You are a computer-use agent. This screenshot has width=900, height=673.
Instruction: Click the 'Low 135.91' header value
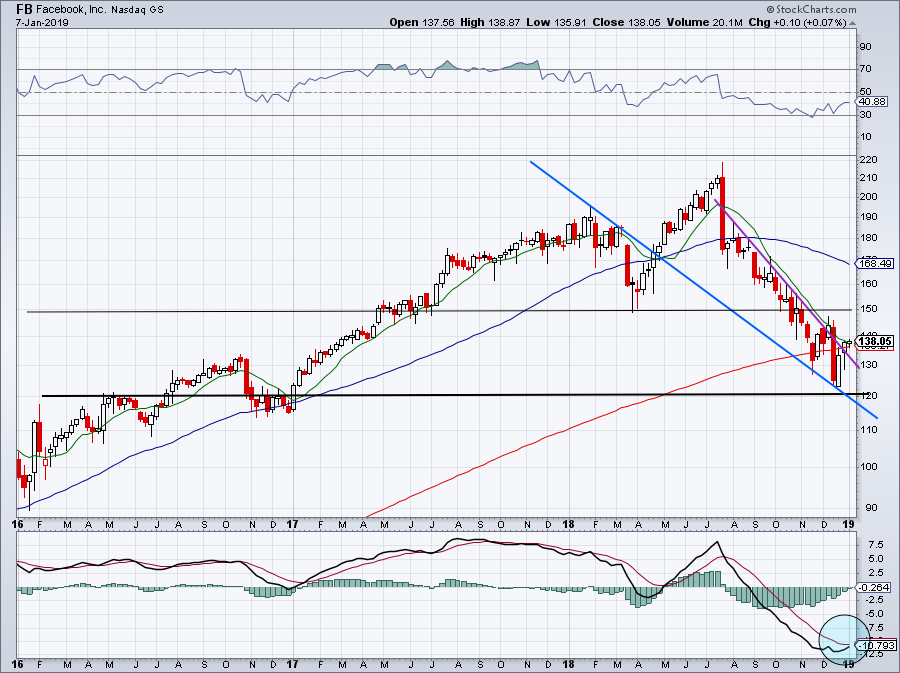point(556,22)
